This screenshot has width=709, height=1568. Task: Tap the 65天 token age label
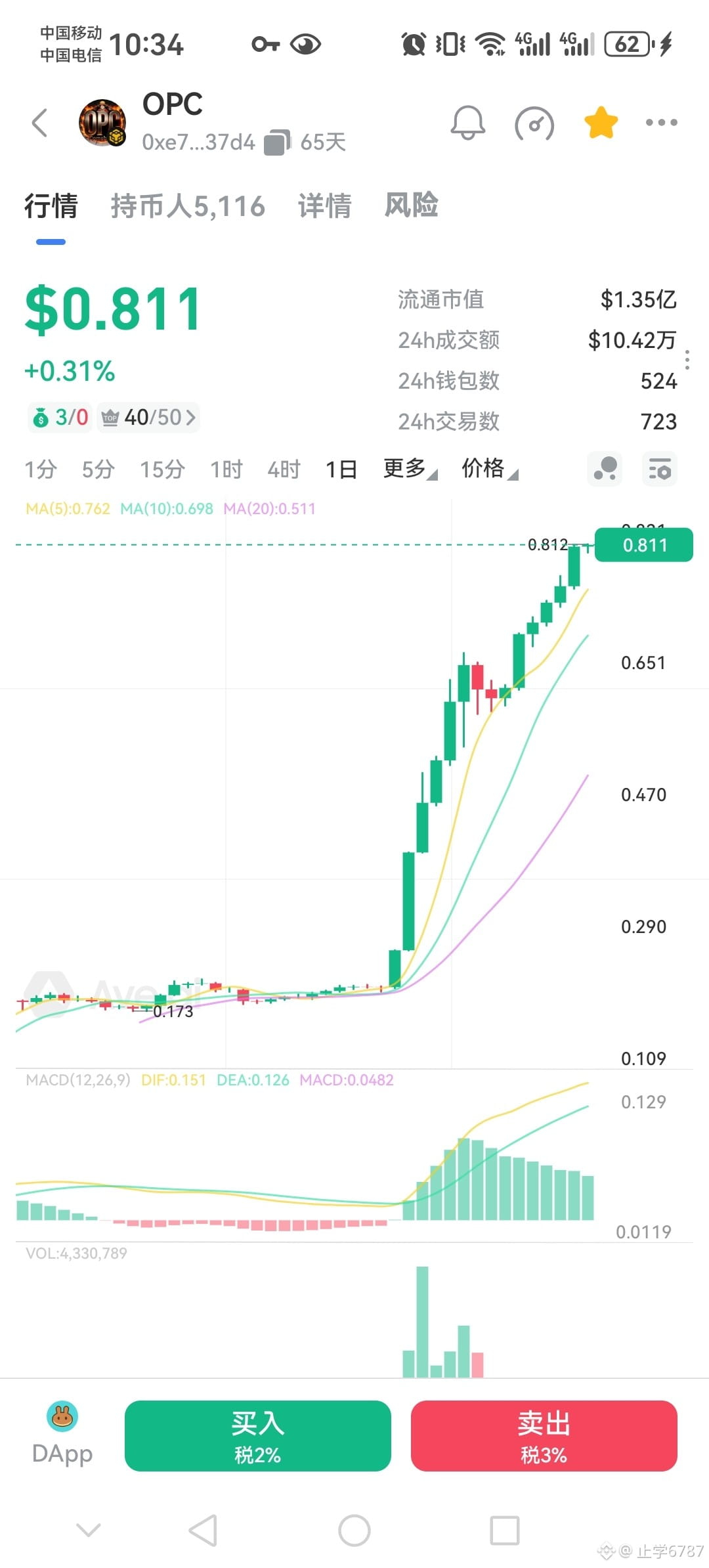[323, 142]
